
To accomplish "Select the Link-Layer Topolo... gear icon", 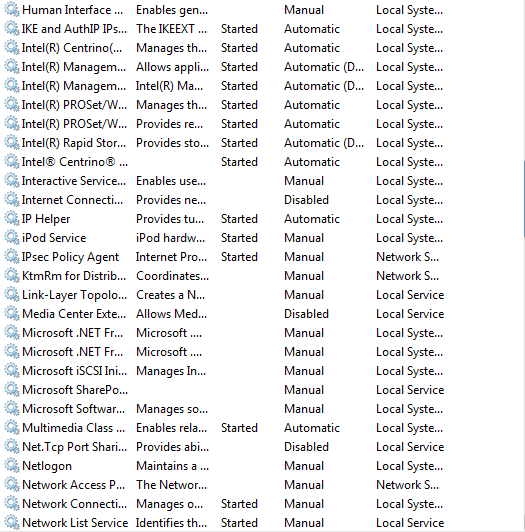I will tap(12, 294).
